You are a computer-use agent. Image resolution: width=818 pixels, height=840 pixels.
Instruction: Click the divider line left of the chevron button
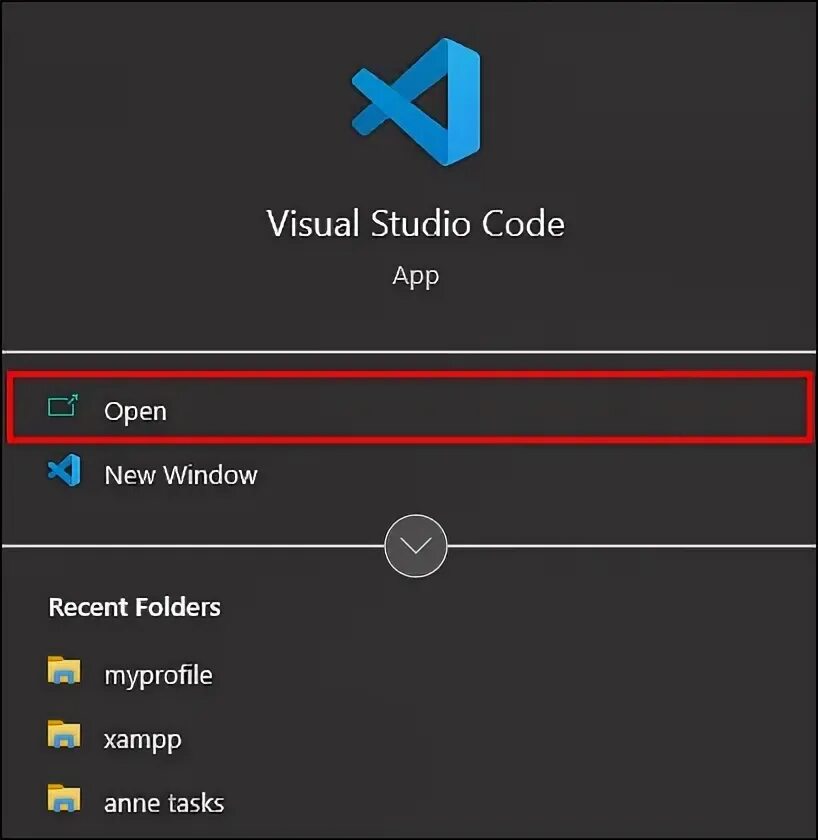click(190, 546)
